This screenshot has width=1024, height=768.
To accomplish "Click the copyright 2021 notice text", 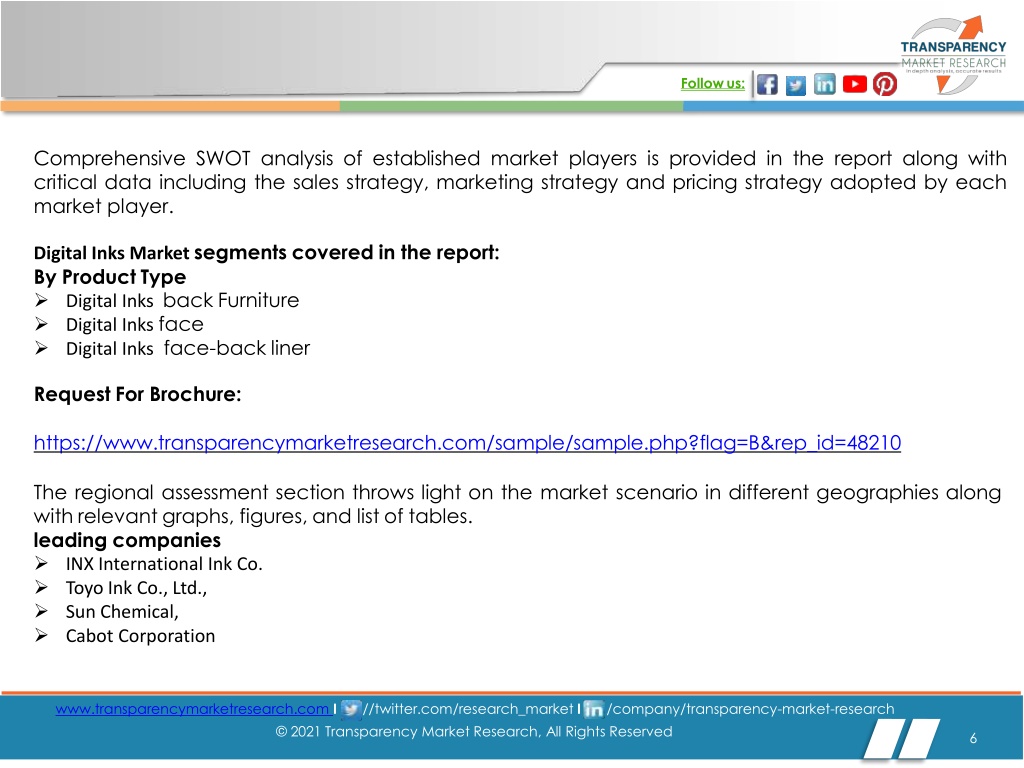I will 474,731.
